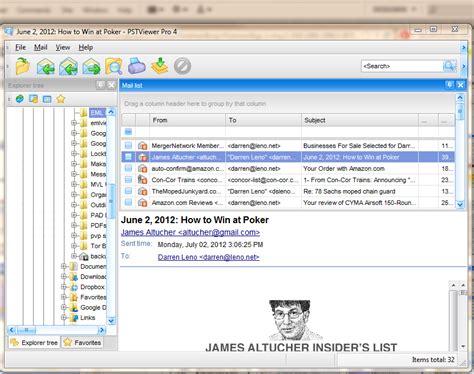Click Mail list scroll down arrow
Viewport: 474px width, 374px height.
[460, 204]
